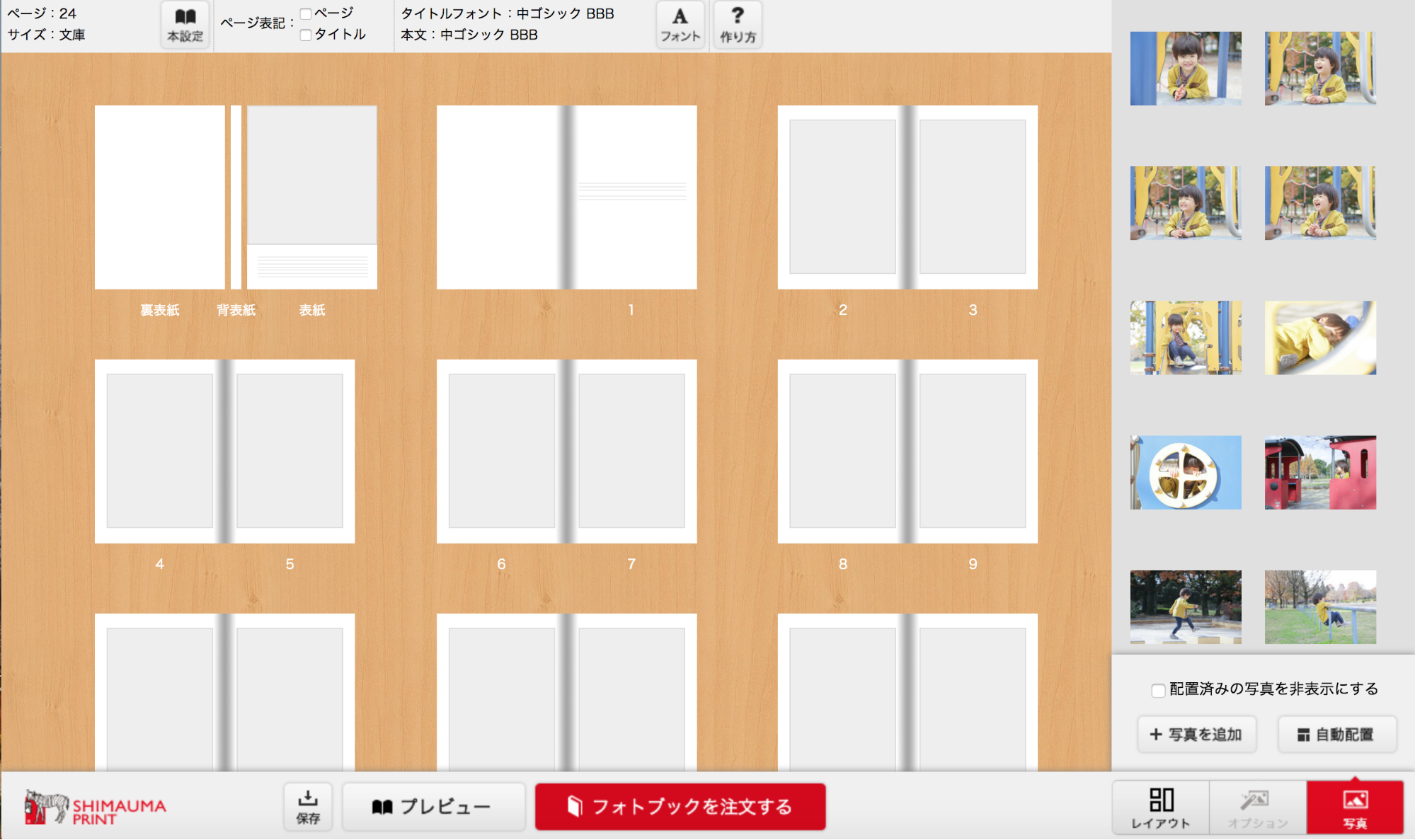
Task: Select the photo slot on page 2
Action: click(842, 197)
